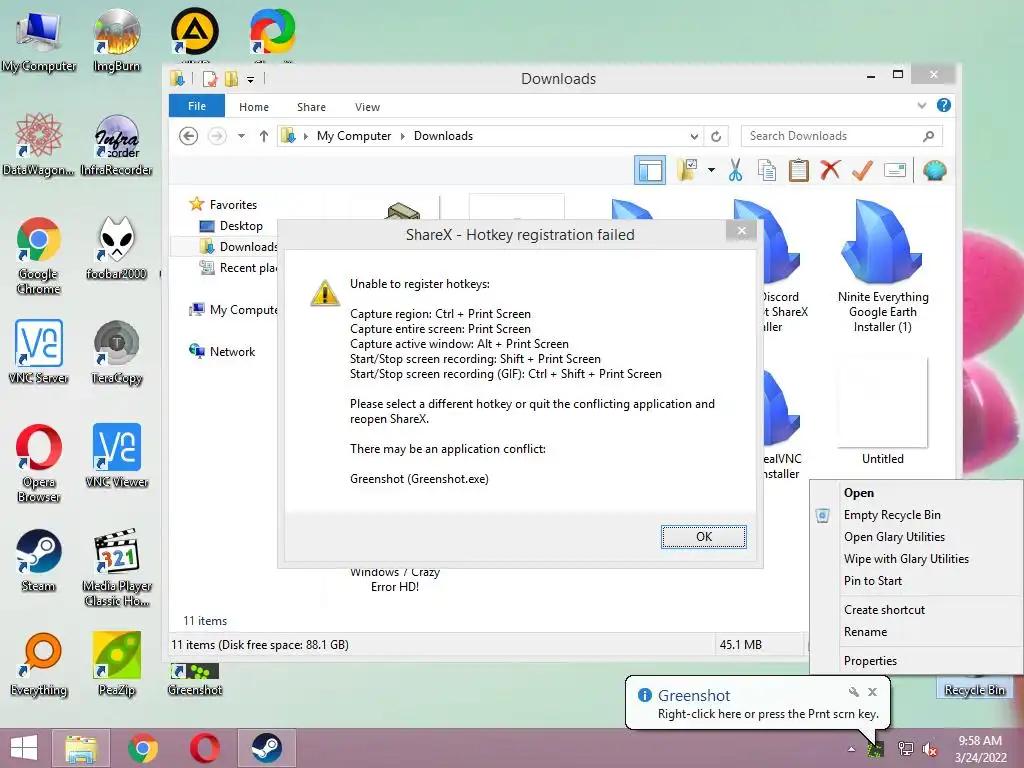Toggle the preview pane layout icon
The height and width of the screenshot is (768, 1024).
(x=650, y=170)
